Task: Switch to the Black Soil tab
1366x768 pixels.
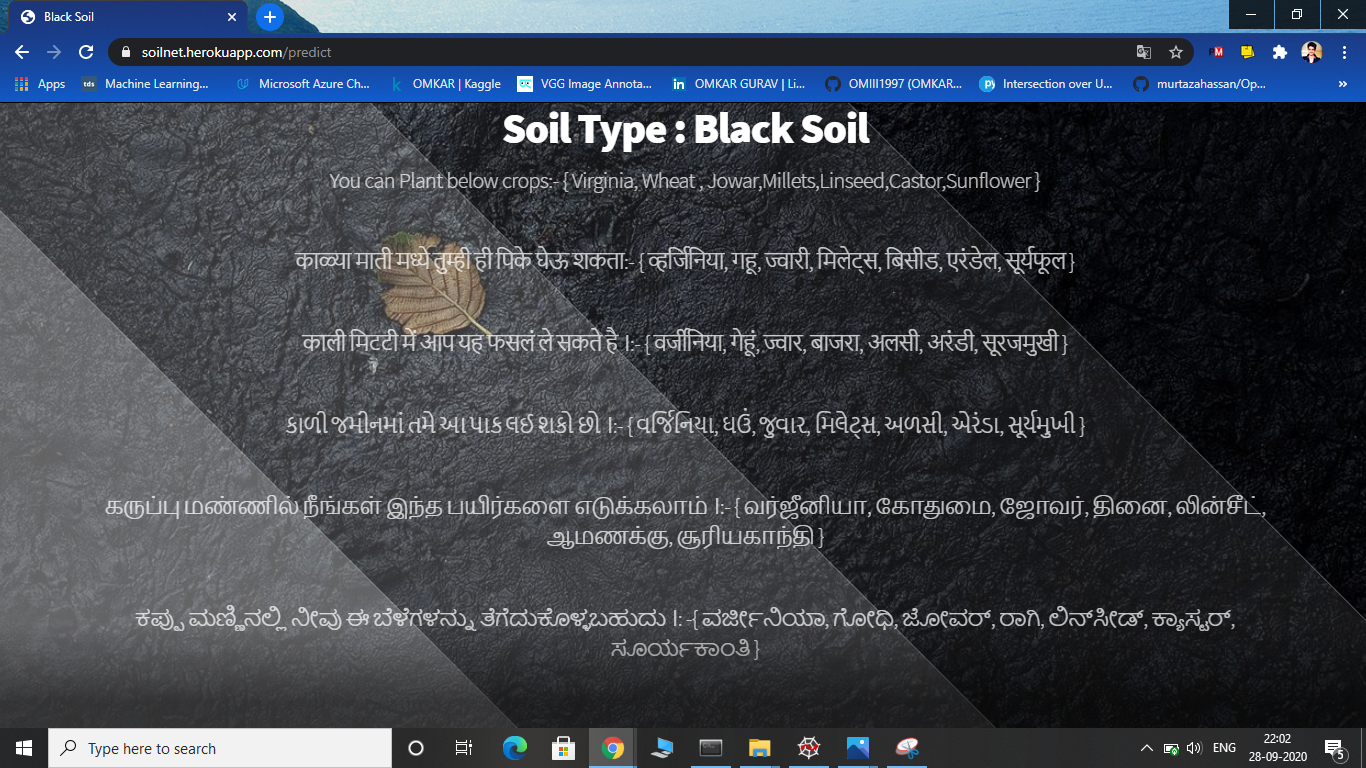Action: point(120,17)
